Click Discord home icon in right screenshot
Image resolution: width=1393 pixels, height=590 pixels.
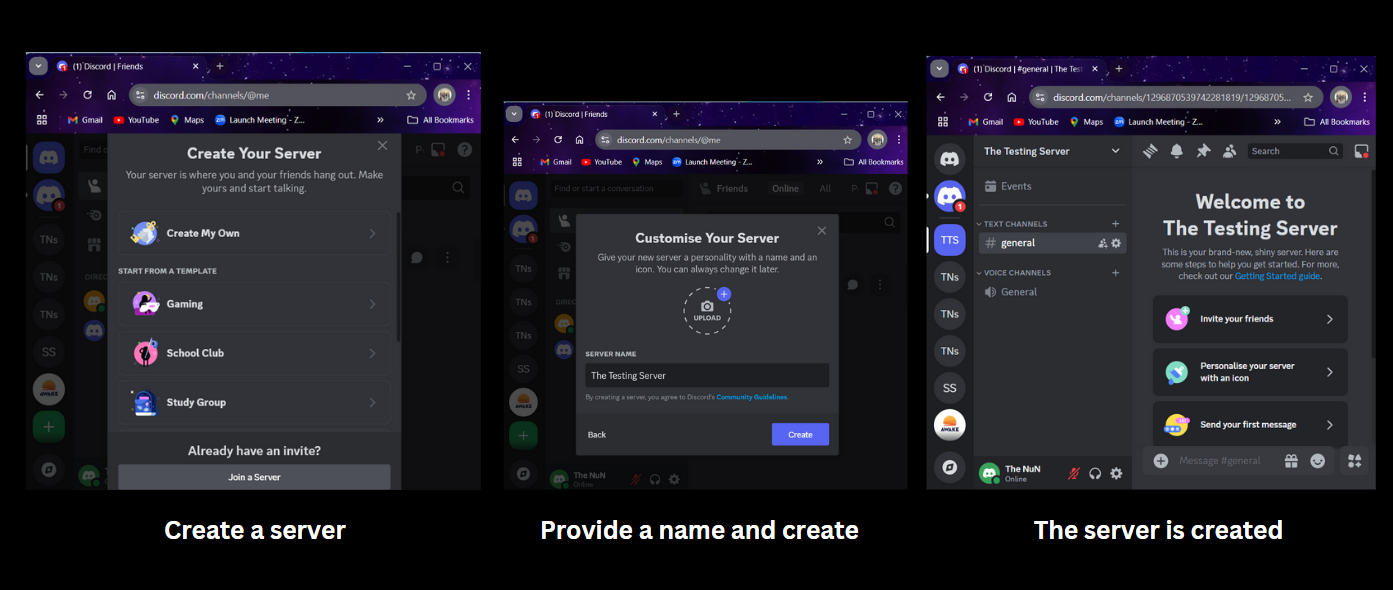pos(950,158)
